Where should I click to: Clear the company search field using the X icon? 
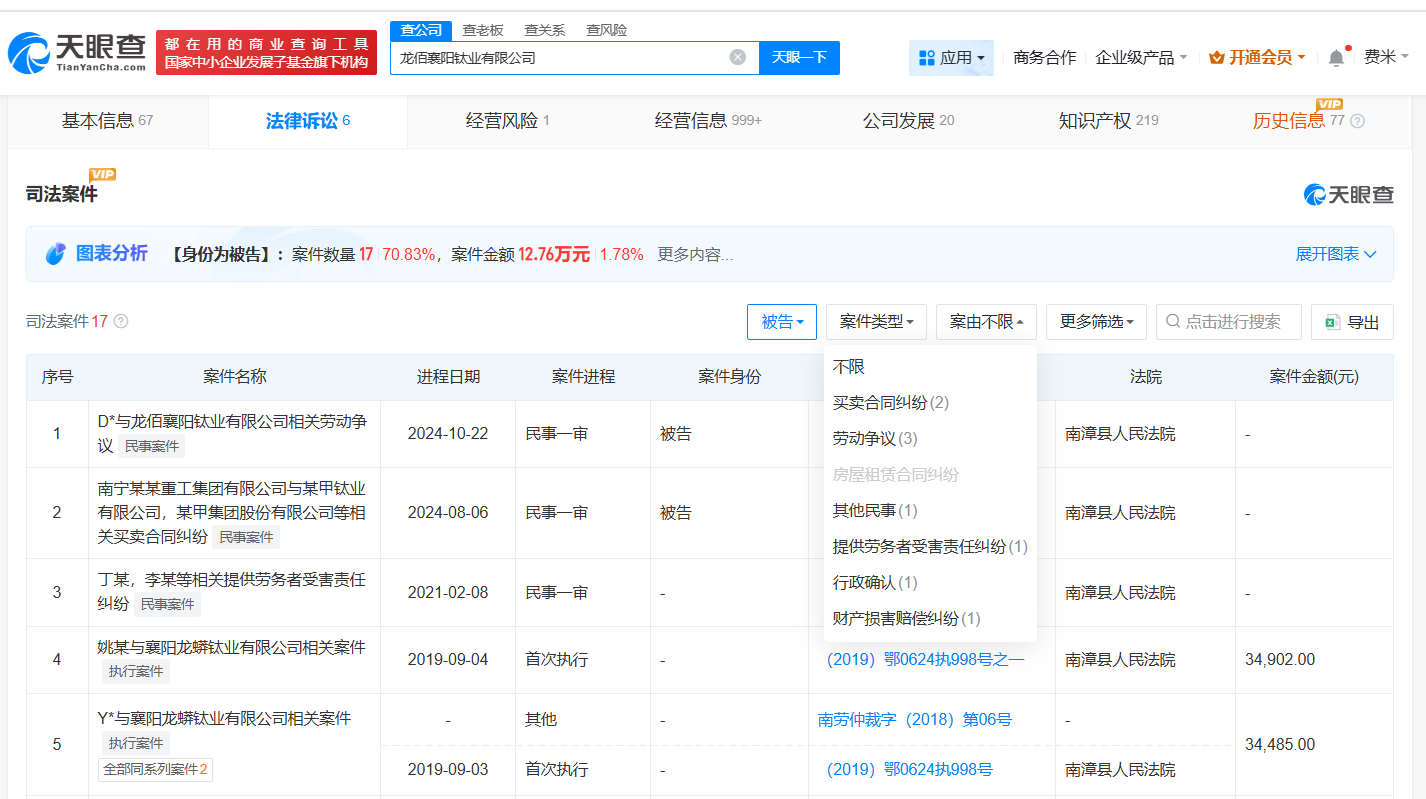click(x=739, y=58)
